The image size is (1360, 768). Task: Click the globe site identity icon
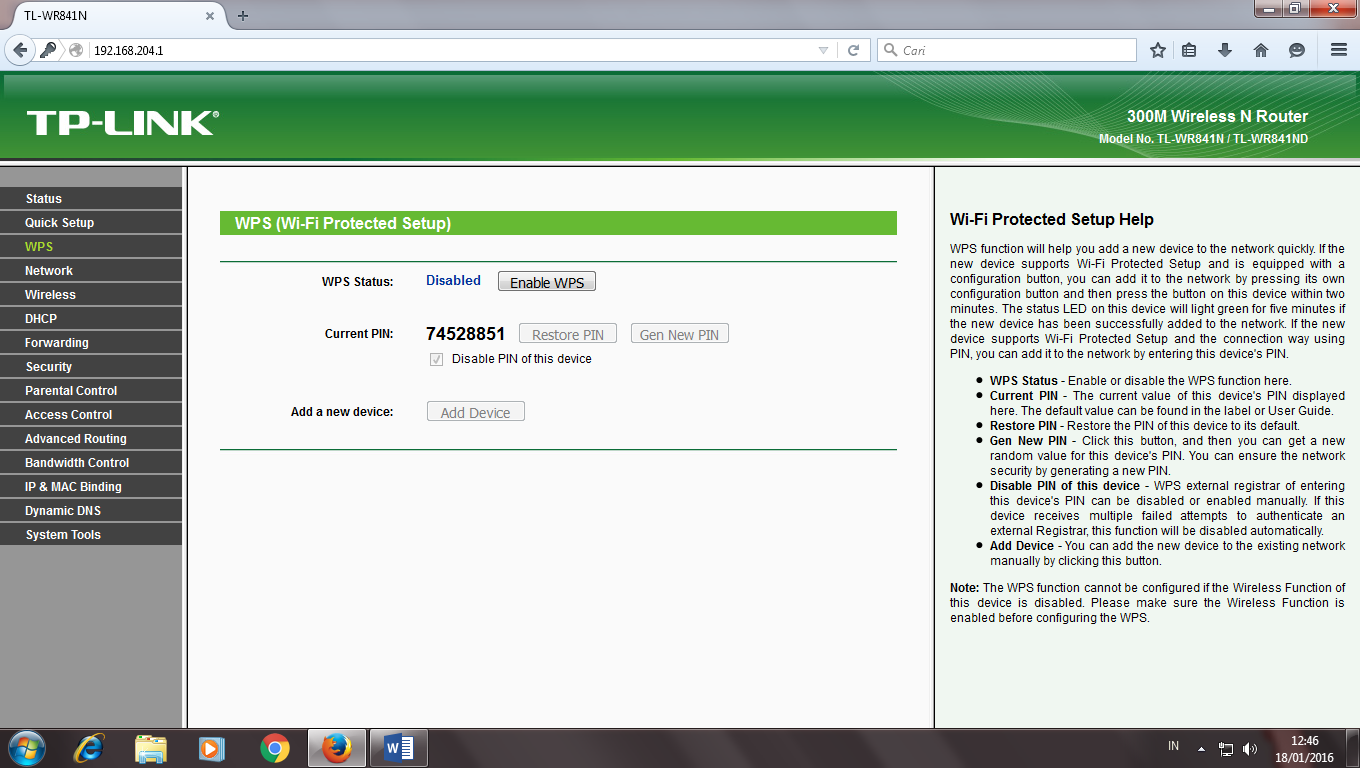76,50
